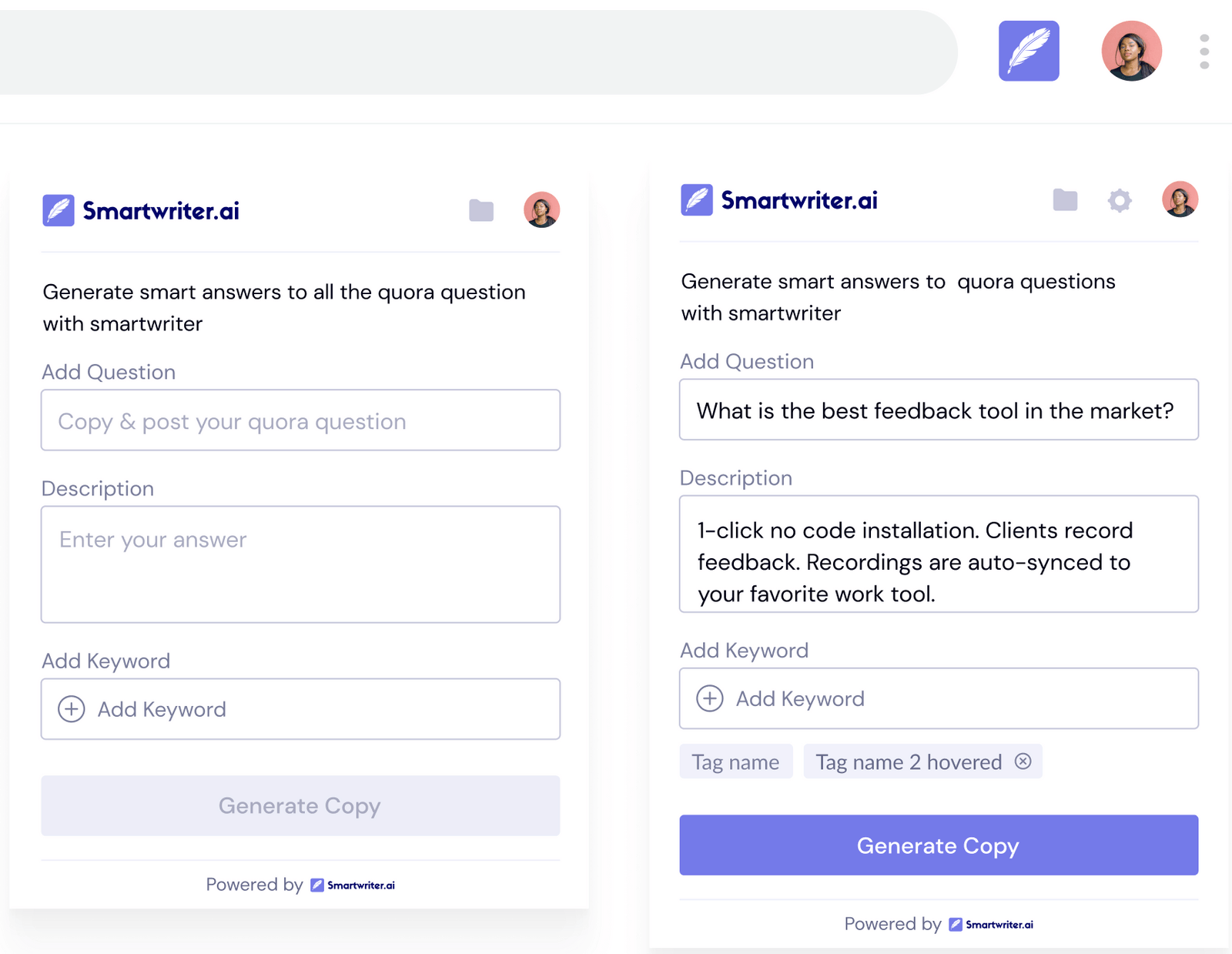Click the feedback tool question field
This screenshot has height=954, width=1232.
point(938,410)
